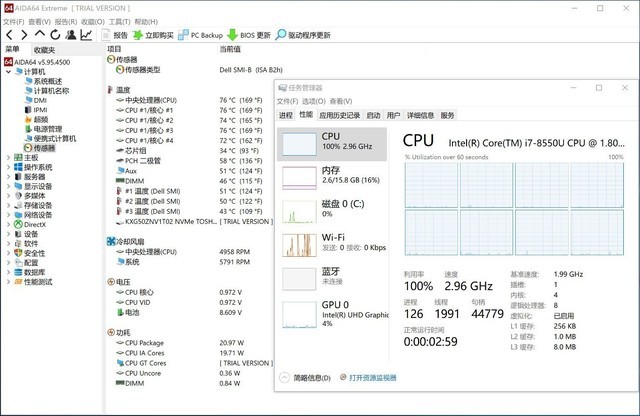Select 系统概述 in the tree
Viewport: 640px width, 416px height.
click(43, 81)
